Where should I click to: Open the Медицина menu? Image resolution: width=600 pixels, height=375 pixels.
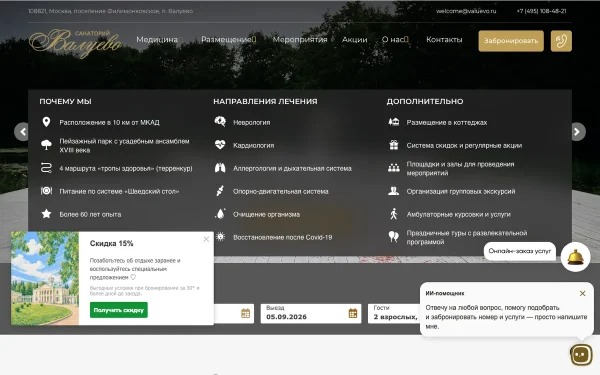157,39
